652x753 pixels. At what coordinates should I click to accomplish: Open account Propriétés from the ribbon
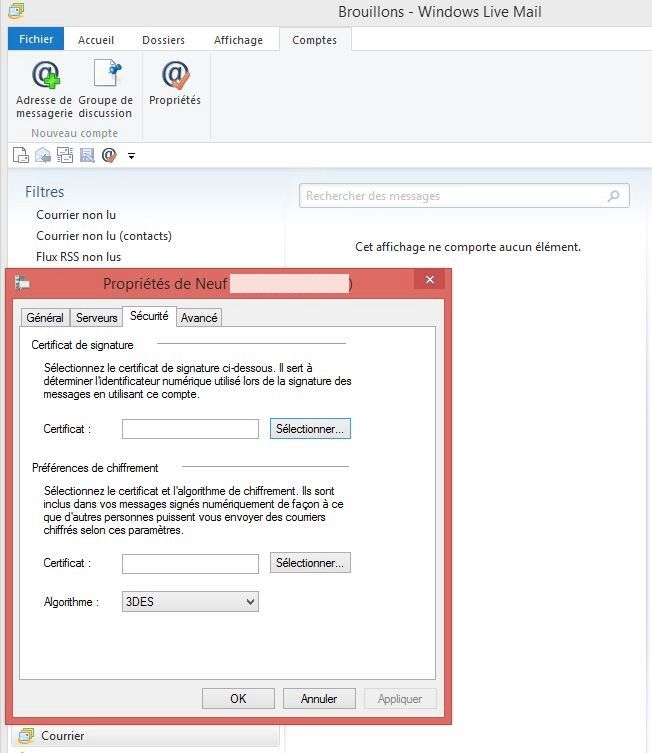point(175,77)
